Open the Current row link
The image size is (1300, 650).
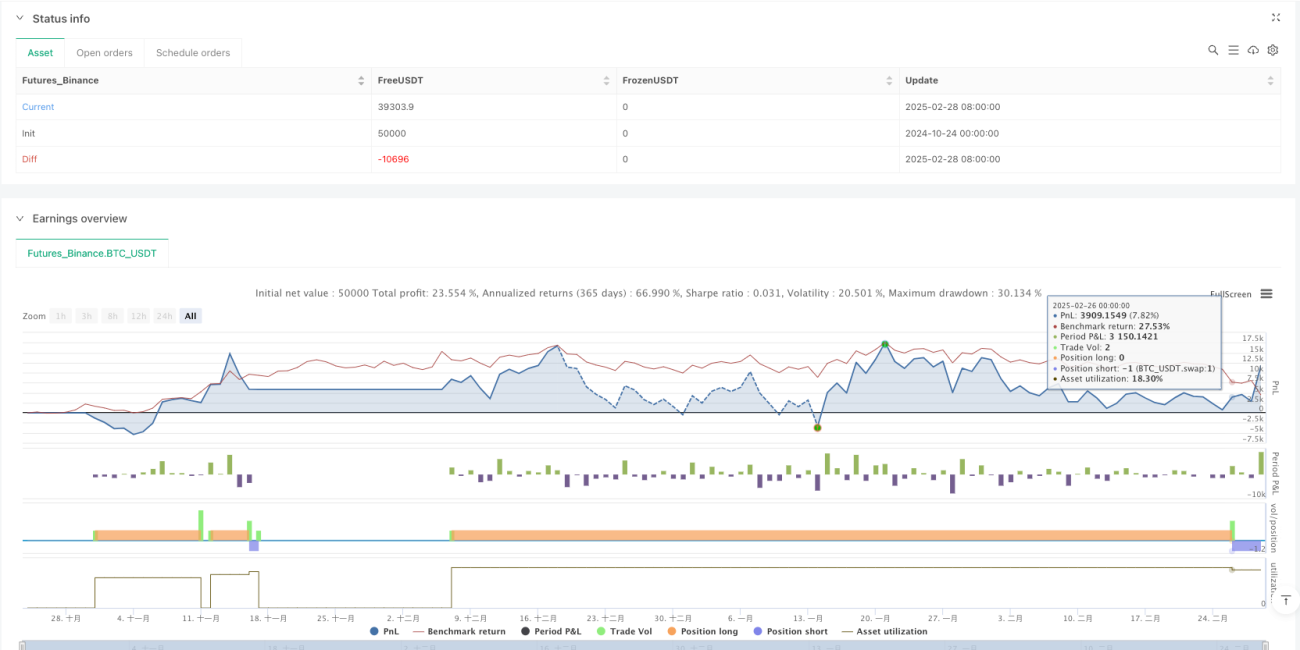pyautogui.click(x=38, y=107)
